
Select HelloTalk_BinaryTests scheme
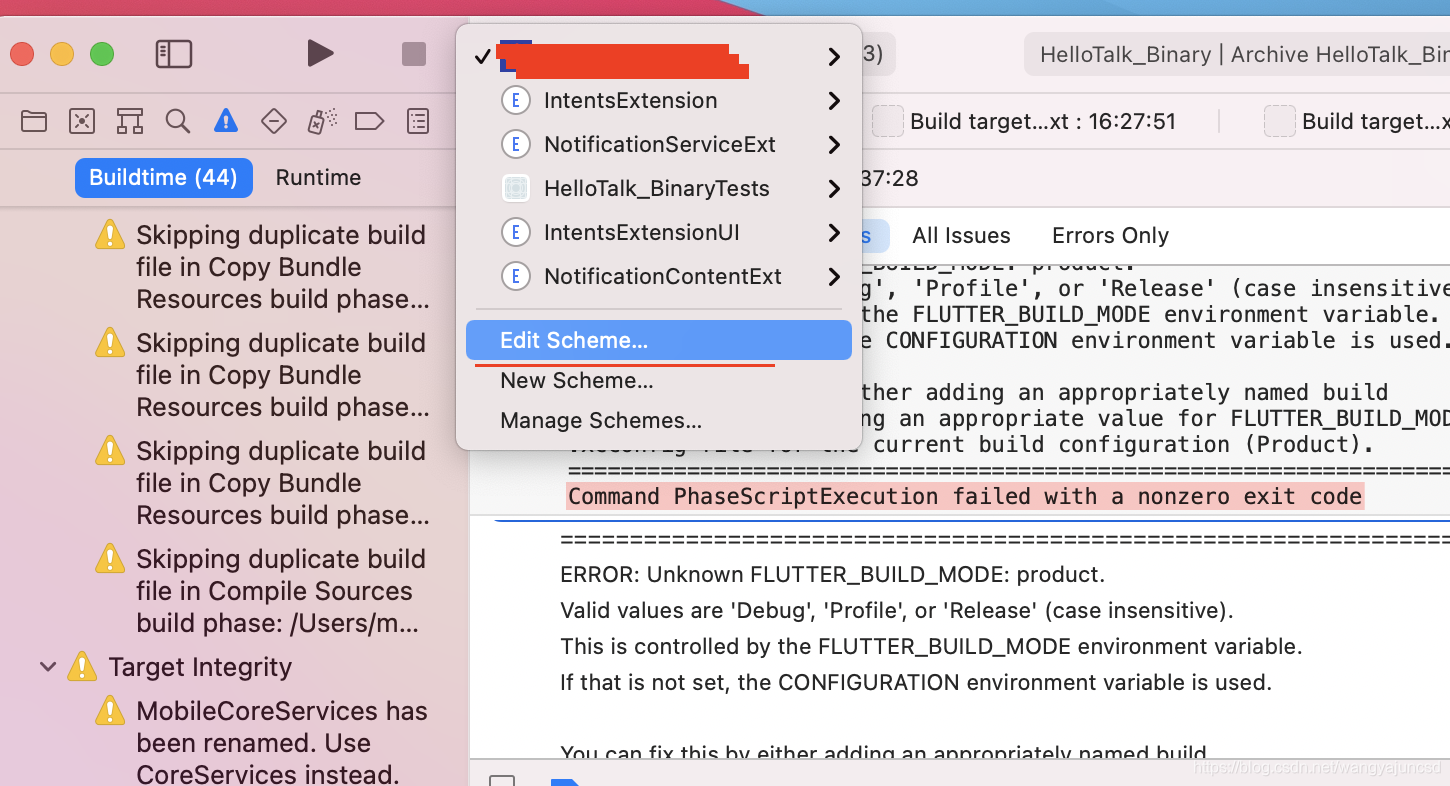tap(657, 188)
